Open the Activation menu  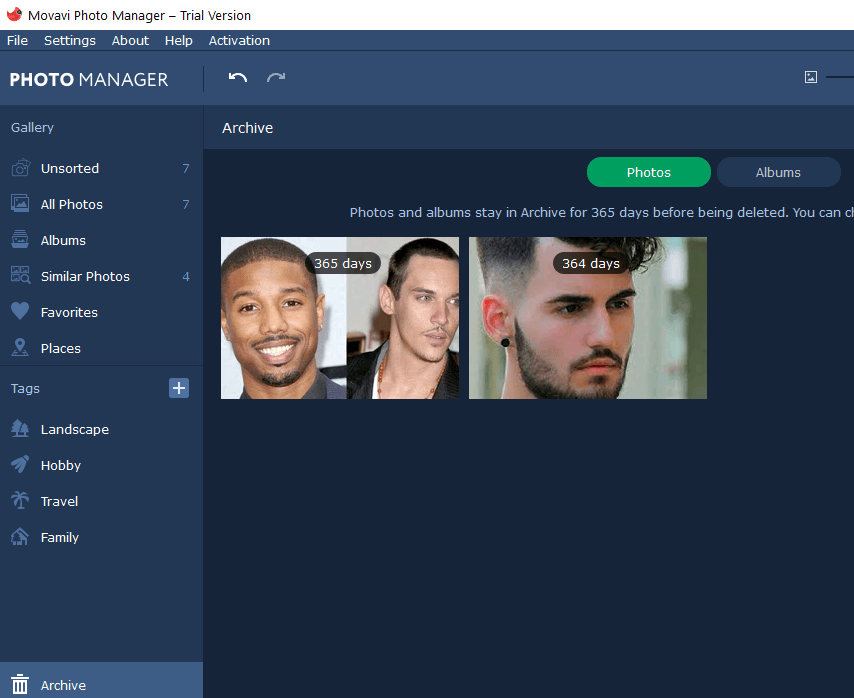(239, 40)
